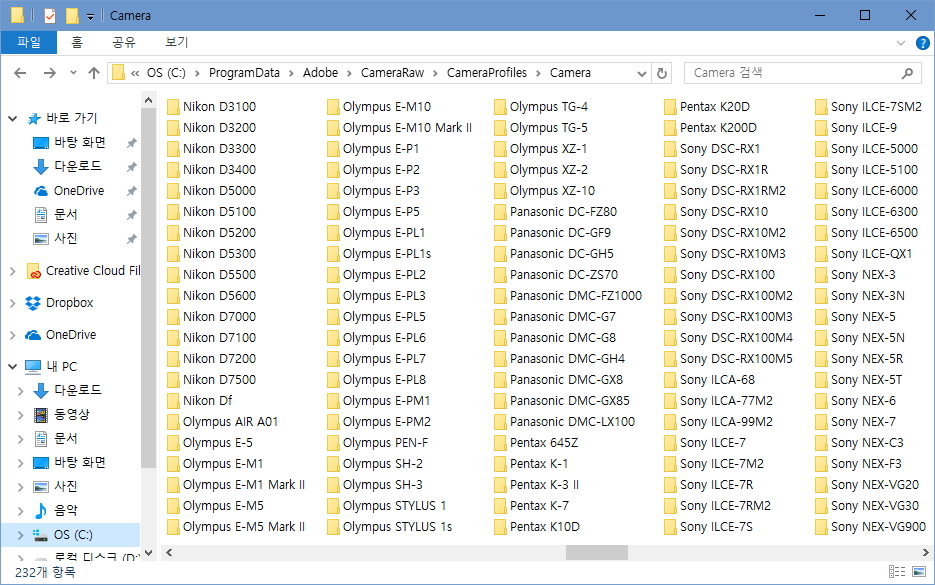Click navigation pane scroll down arrow
Viewport: 935px width, 585px height.
(x=149, y=553)
